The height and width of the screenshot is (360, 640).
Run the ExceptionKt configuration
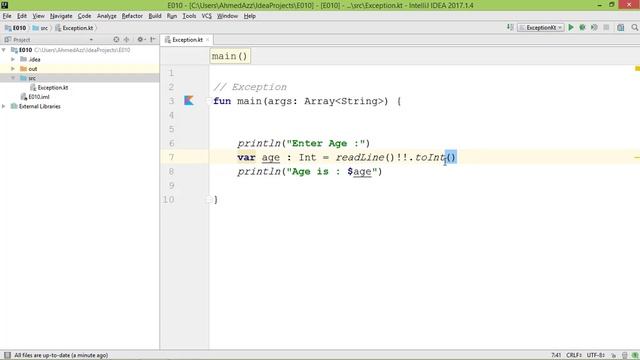pyautogui.click(x=571, y=27)
